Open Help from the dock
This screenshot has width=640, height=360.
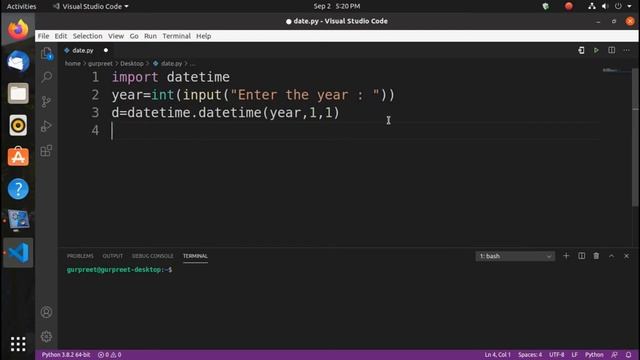pos(18,189)
